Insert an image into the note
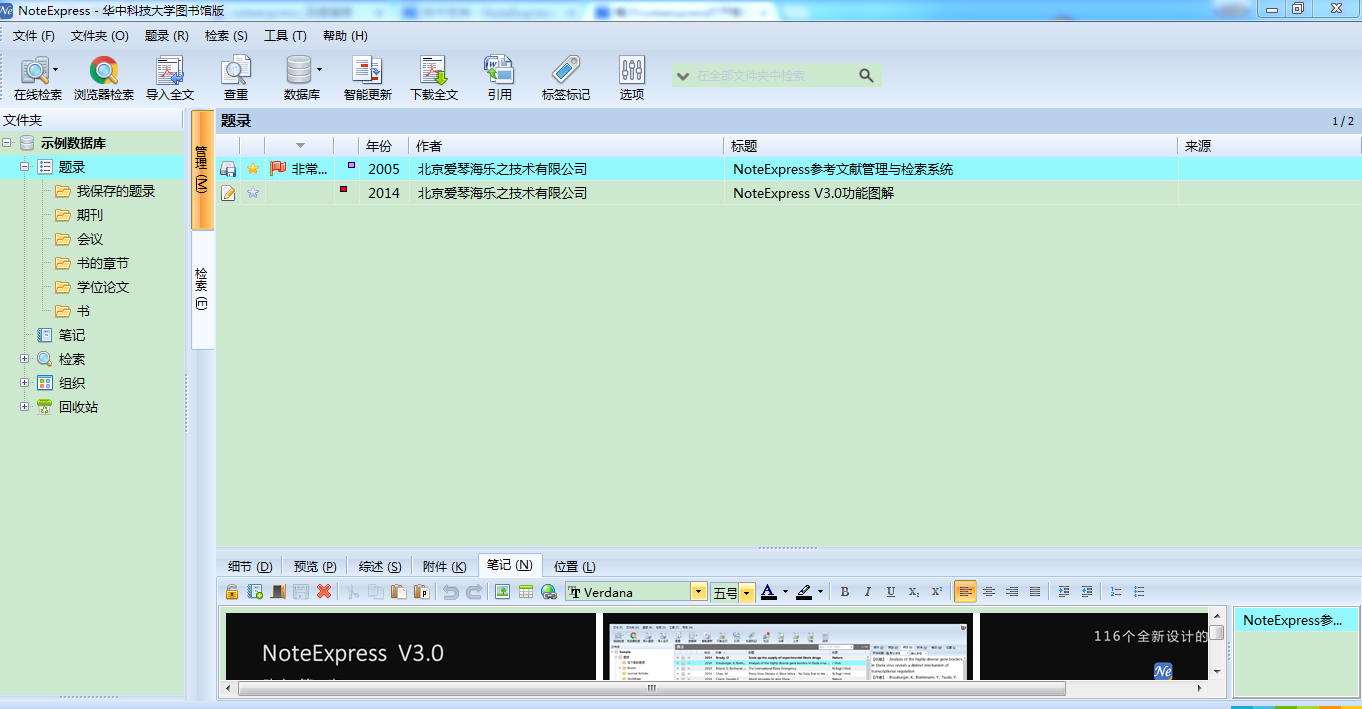 point(503,592)
